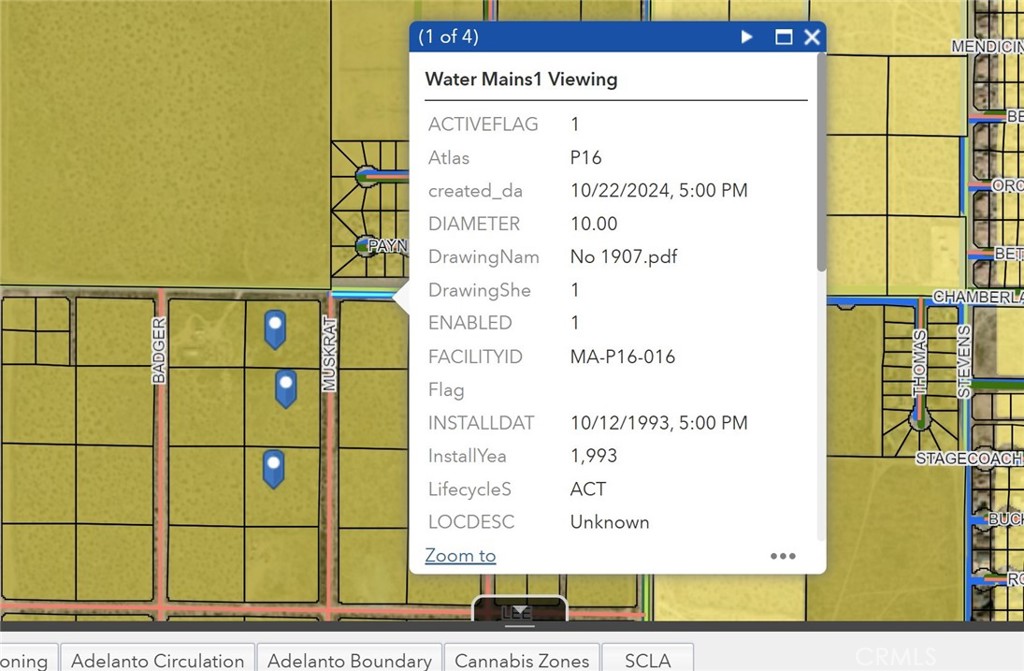Click the MUSKRAT street label on the map
The image size is (1024, 671).
(329, 354)
